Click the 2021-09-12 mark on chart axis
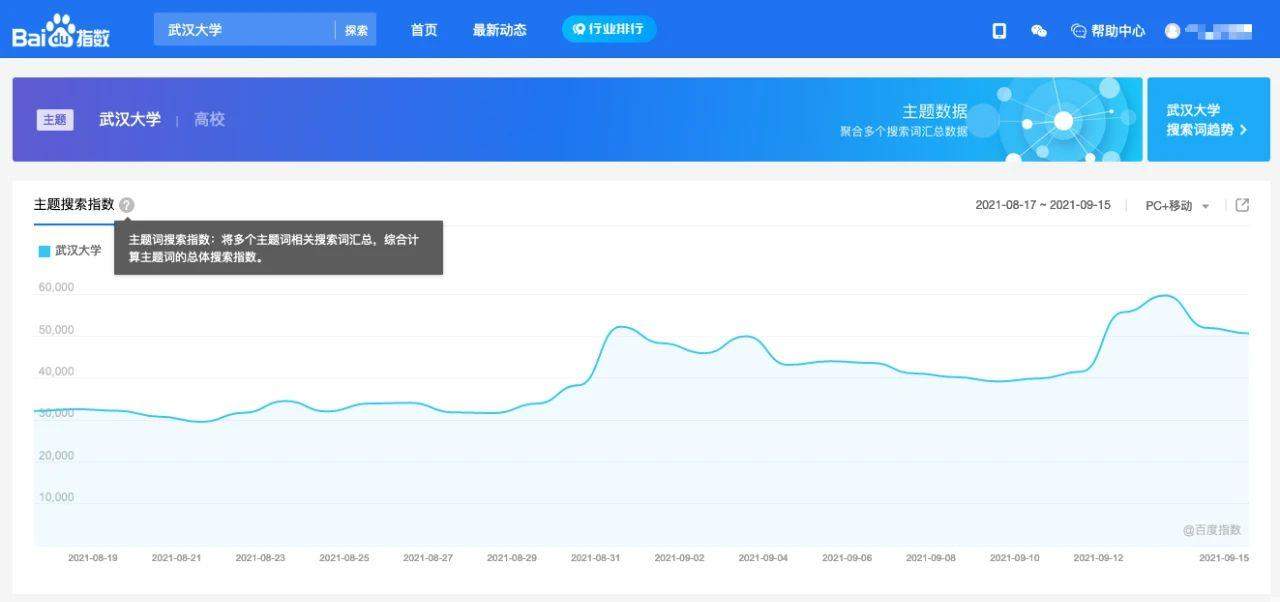1280x602 pixels. [x=1098, y=558]
